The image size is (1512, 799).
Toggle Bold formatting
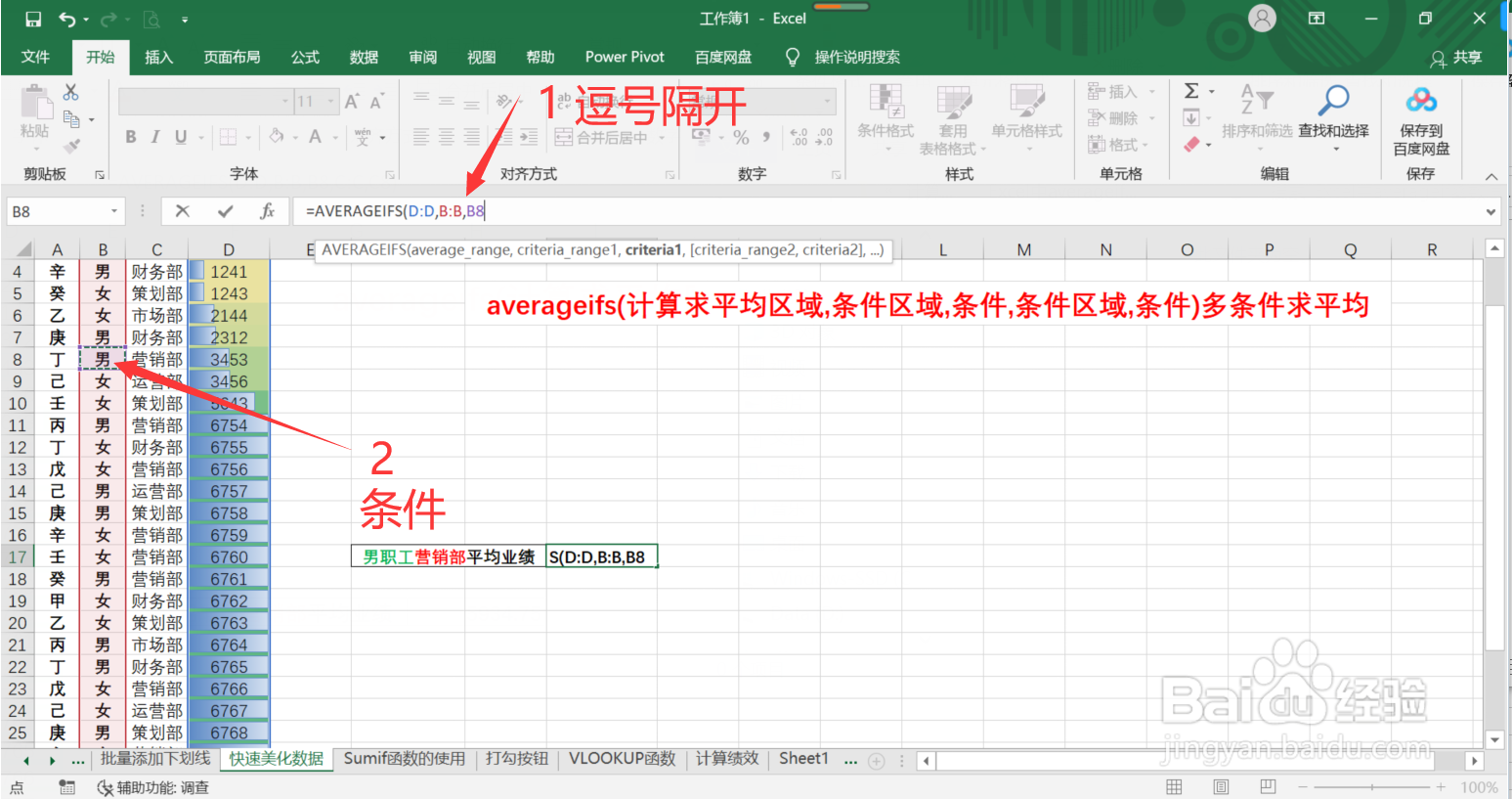pyautogui.click(x=131, y=137)
